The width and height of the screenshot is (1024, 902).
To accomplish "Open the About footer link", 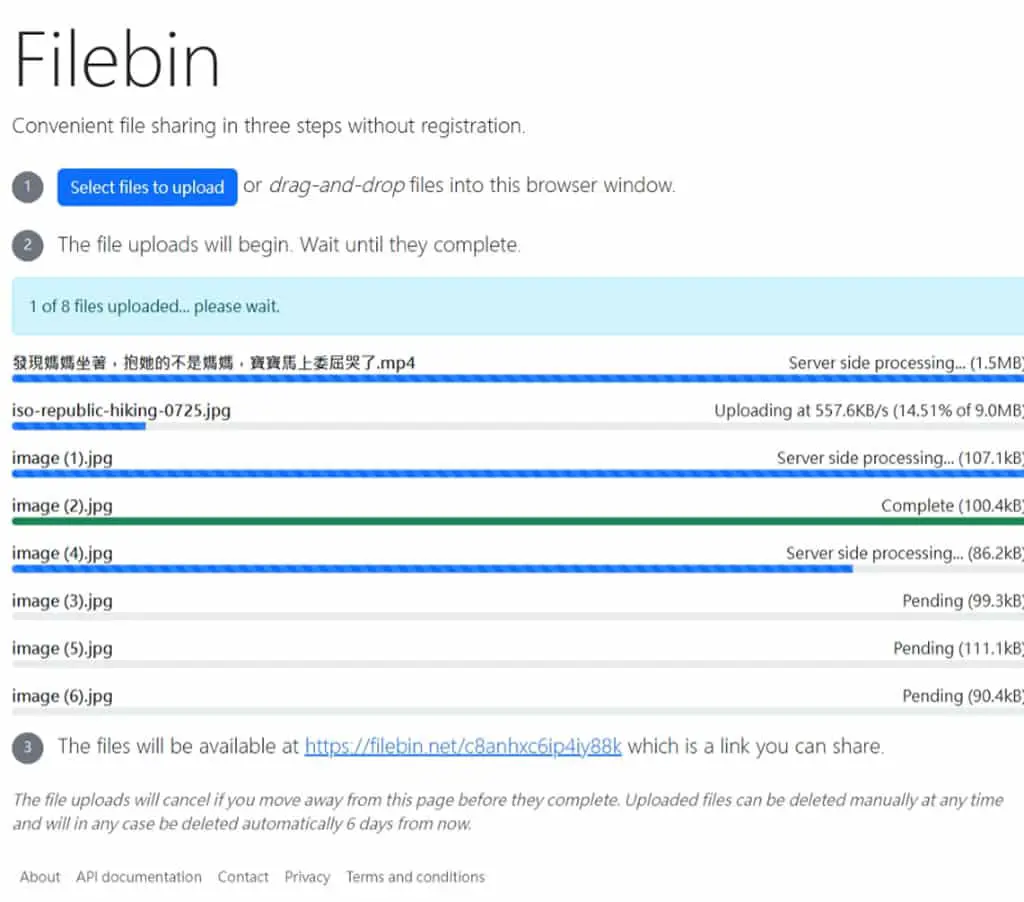I will coord(40,877).
